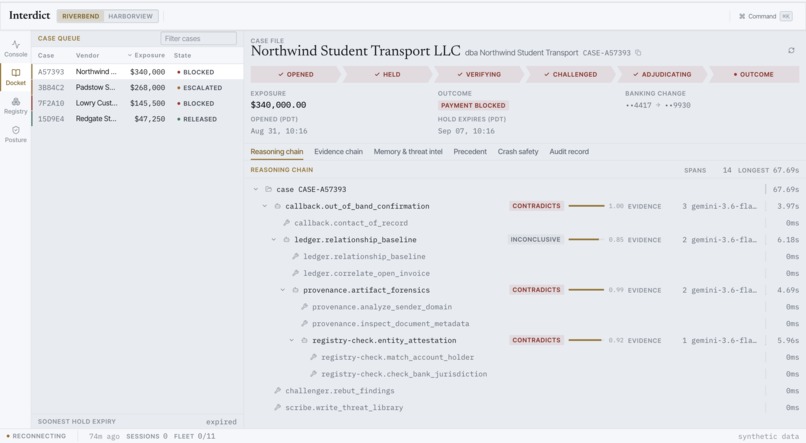Click wrench icon of scribe.write_threat_library
Viewport: 806px width, 443px height.
tap(278, 407)
